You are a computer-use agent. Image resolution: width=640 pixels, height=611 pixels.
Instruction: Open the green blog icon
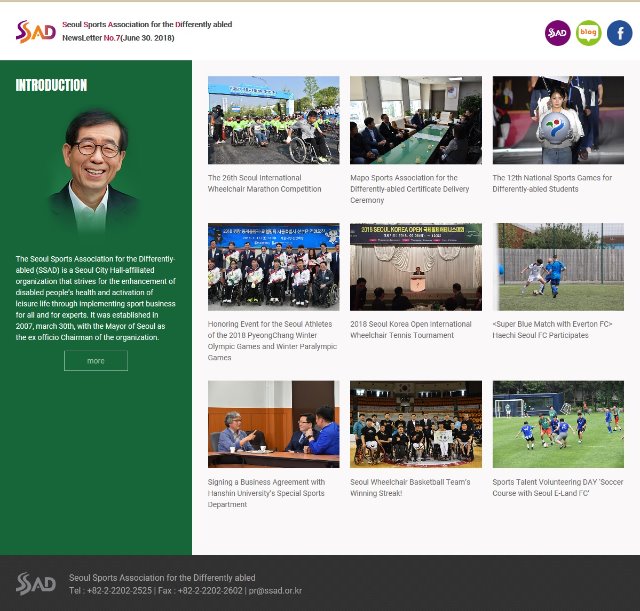pyautogui.click(x=589, y=33)
